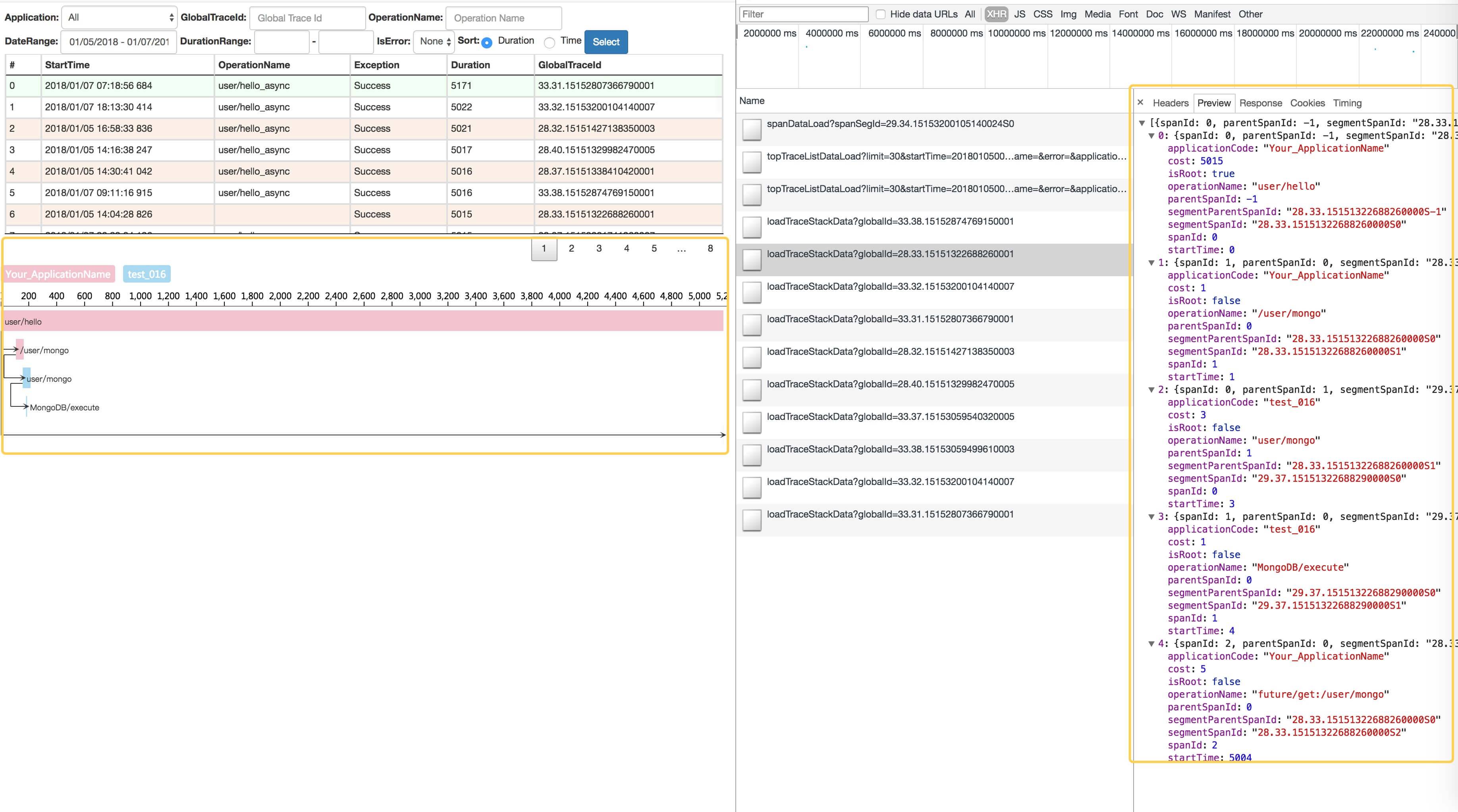Click file icon of loadTraceStackData 28.33 request
The width and height of the screenshot is (1458, 812).
752,260
